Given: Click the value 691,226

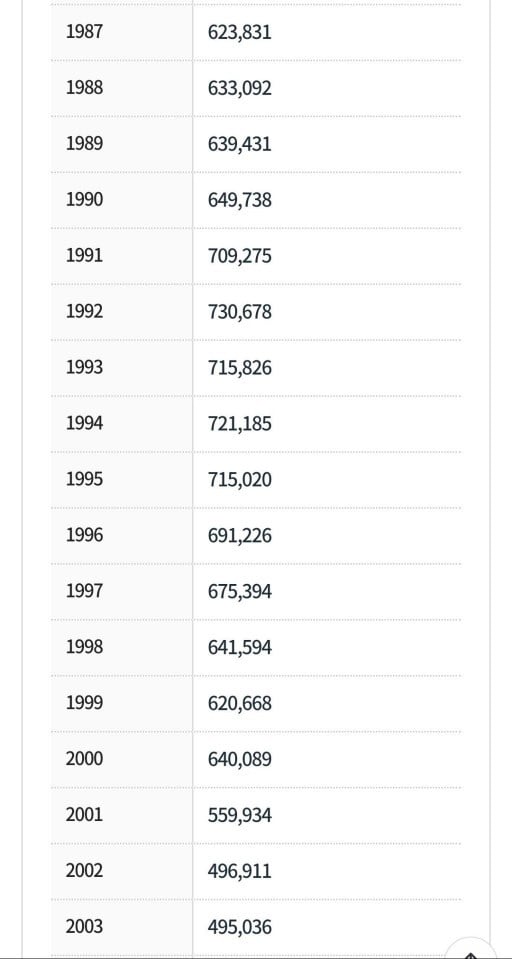Looking at the screenshot, I should 239,536.
